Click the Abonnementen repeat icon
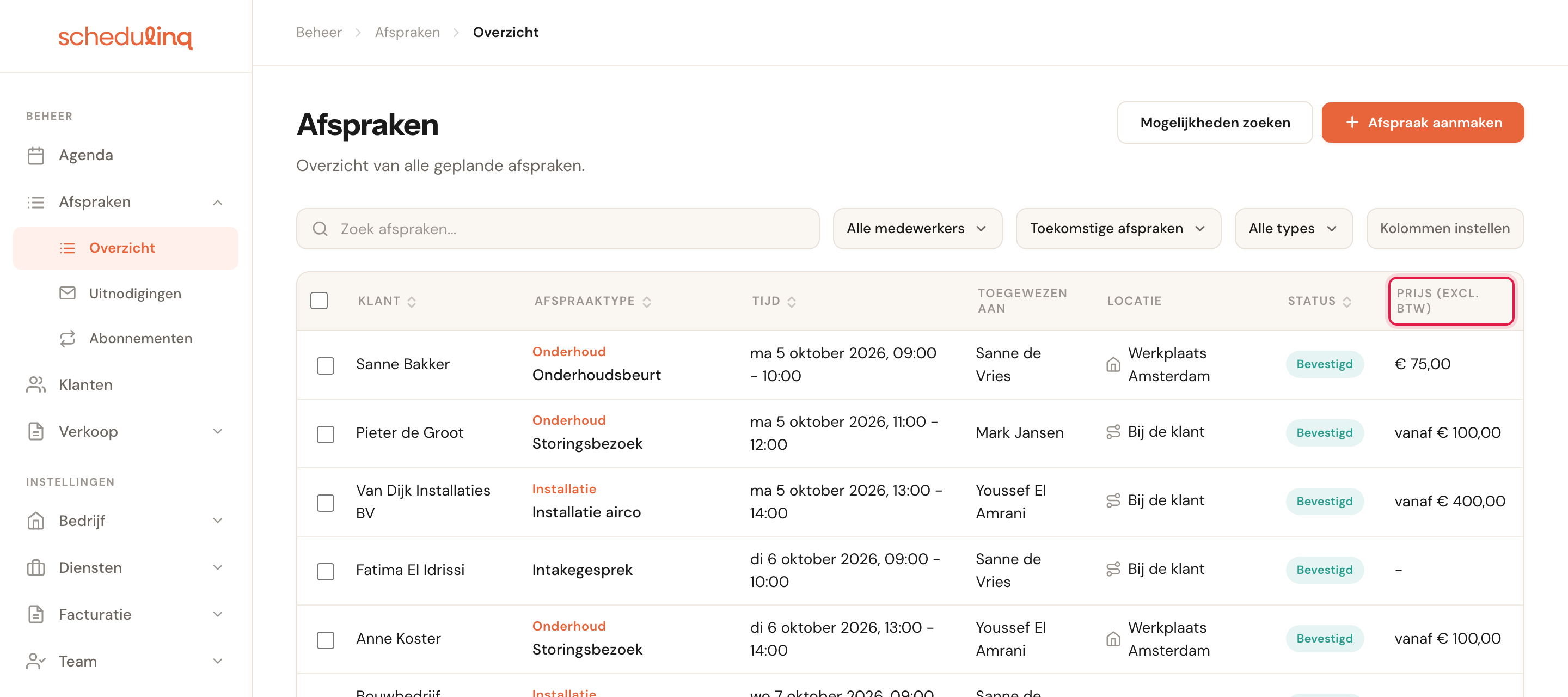 [x=68, y=339]
